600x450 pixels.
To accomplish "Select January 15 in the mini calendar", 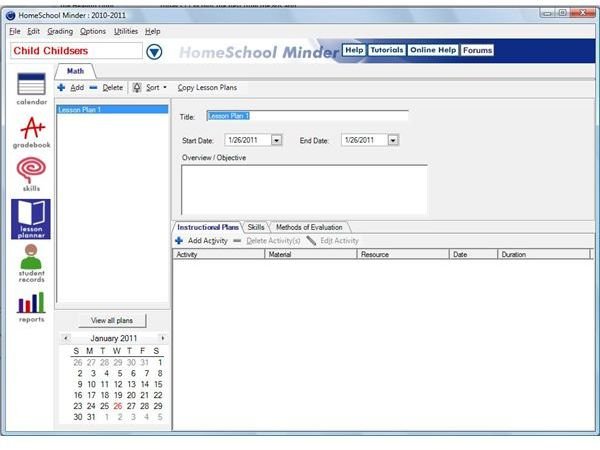I will (158, 384).
